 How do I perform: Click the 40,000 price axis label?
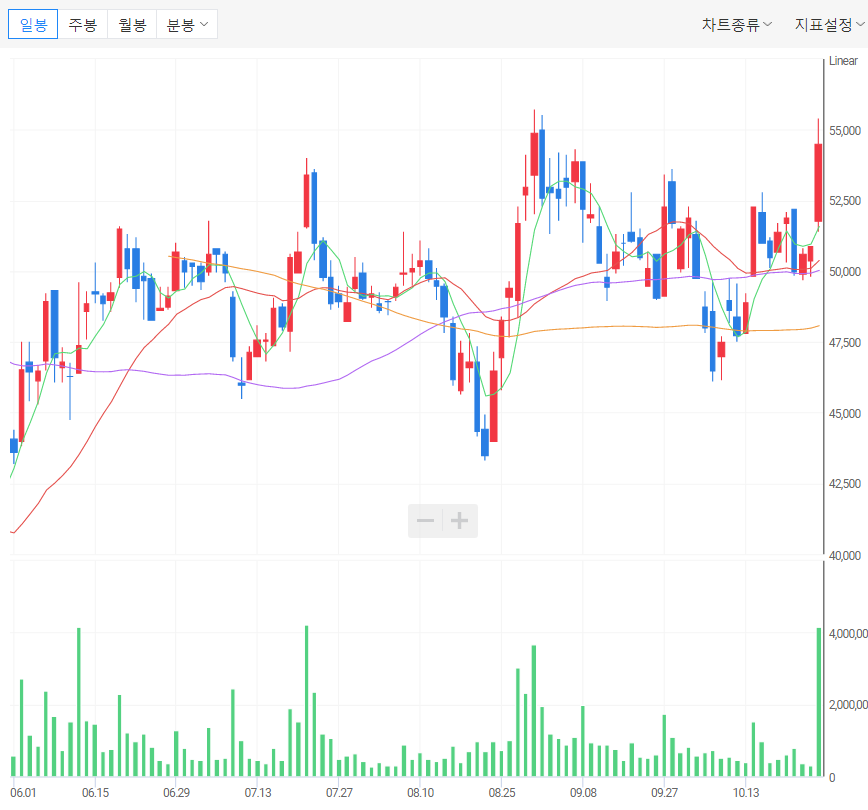(845, 555)
